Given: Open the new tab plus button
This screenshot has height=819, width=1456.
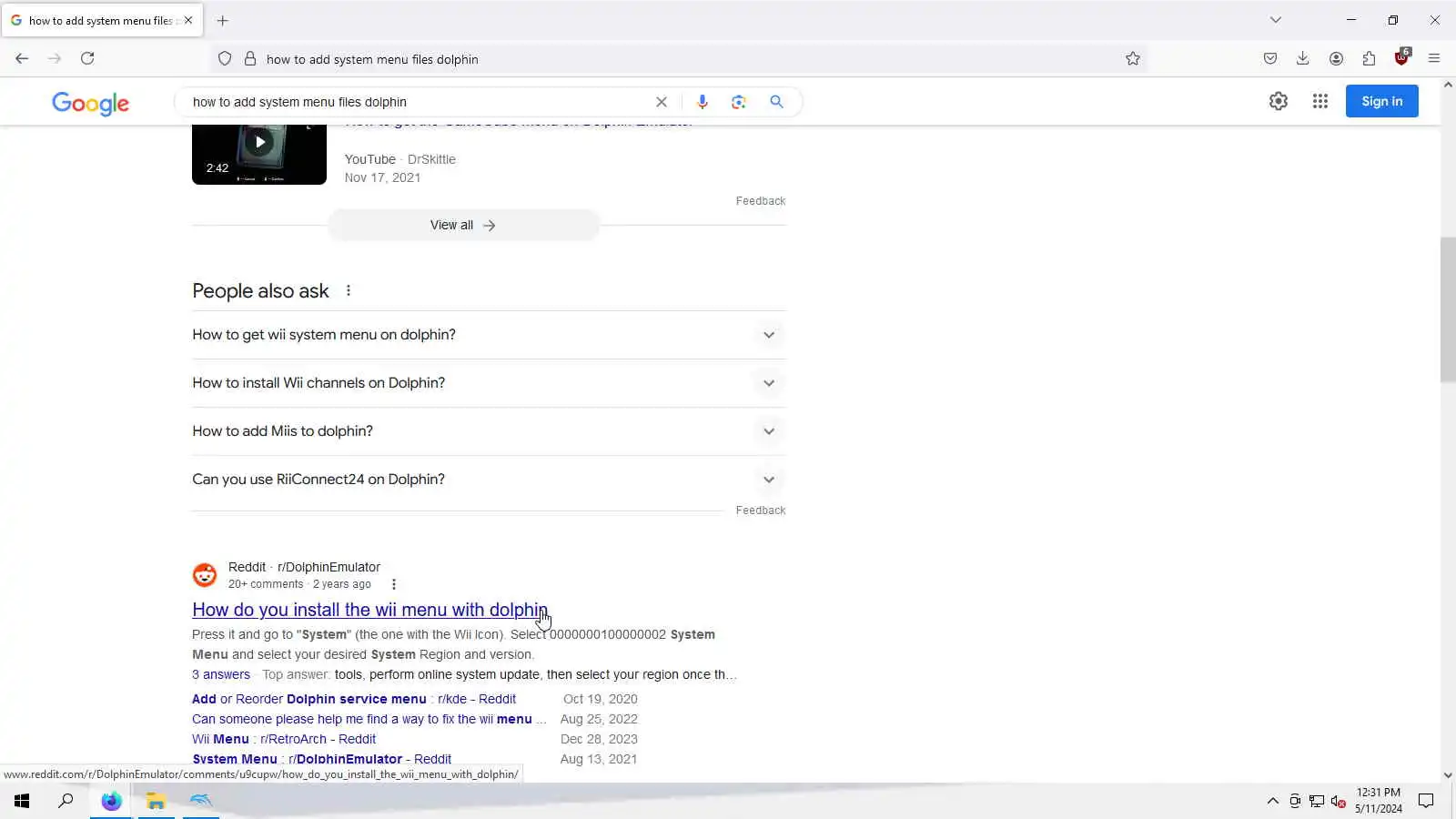Looking at the screenshot, I should tap(222, 20).
